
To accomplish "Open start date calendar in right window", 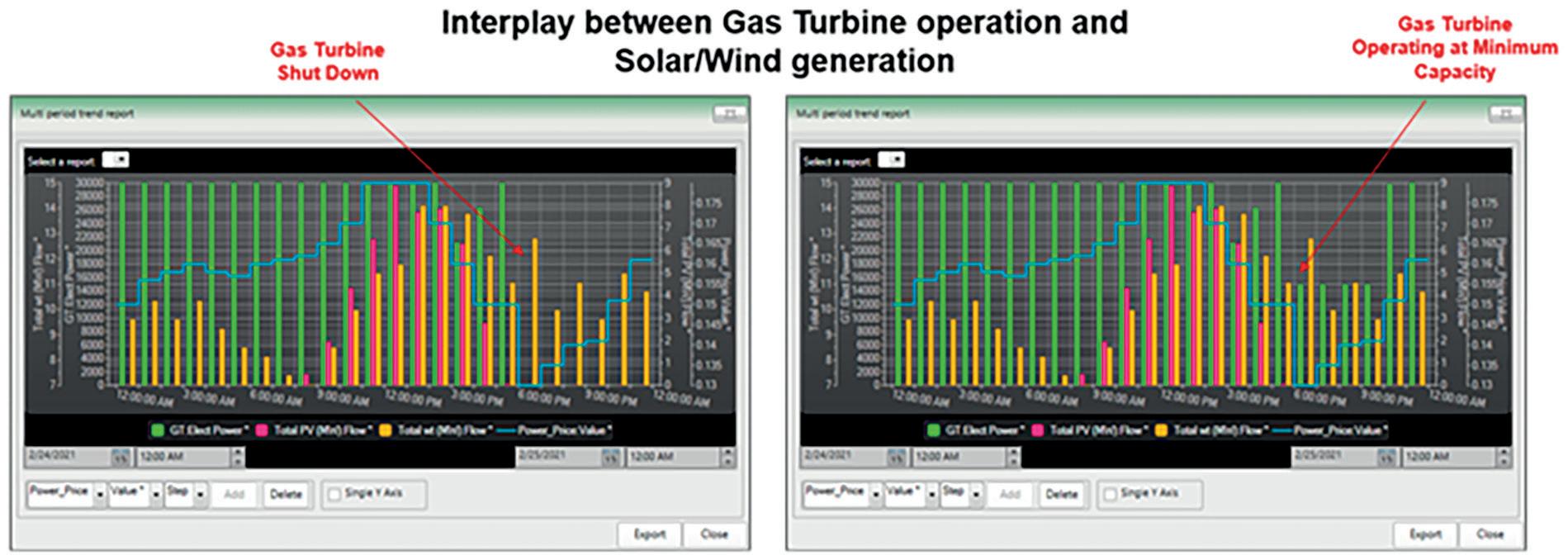I will (x=897, y=457).
